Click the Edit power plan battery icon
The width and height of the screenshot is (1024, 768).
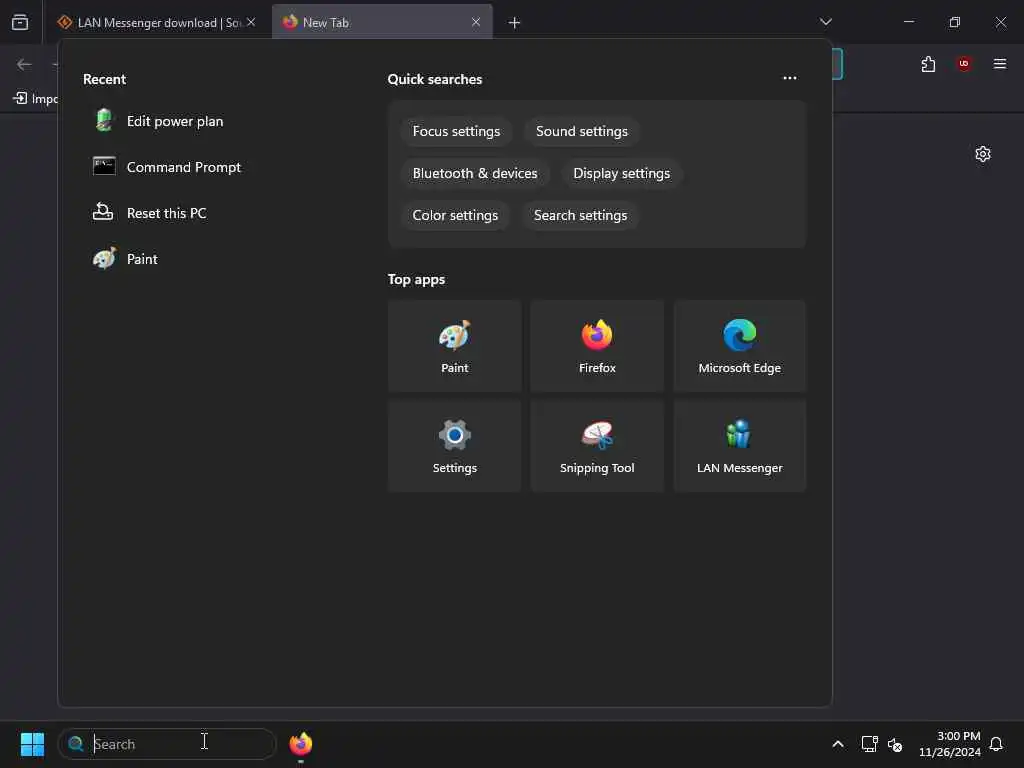point(104,121)
